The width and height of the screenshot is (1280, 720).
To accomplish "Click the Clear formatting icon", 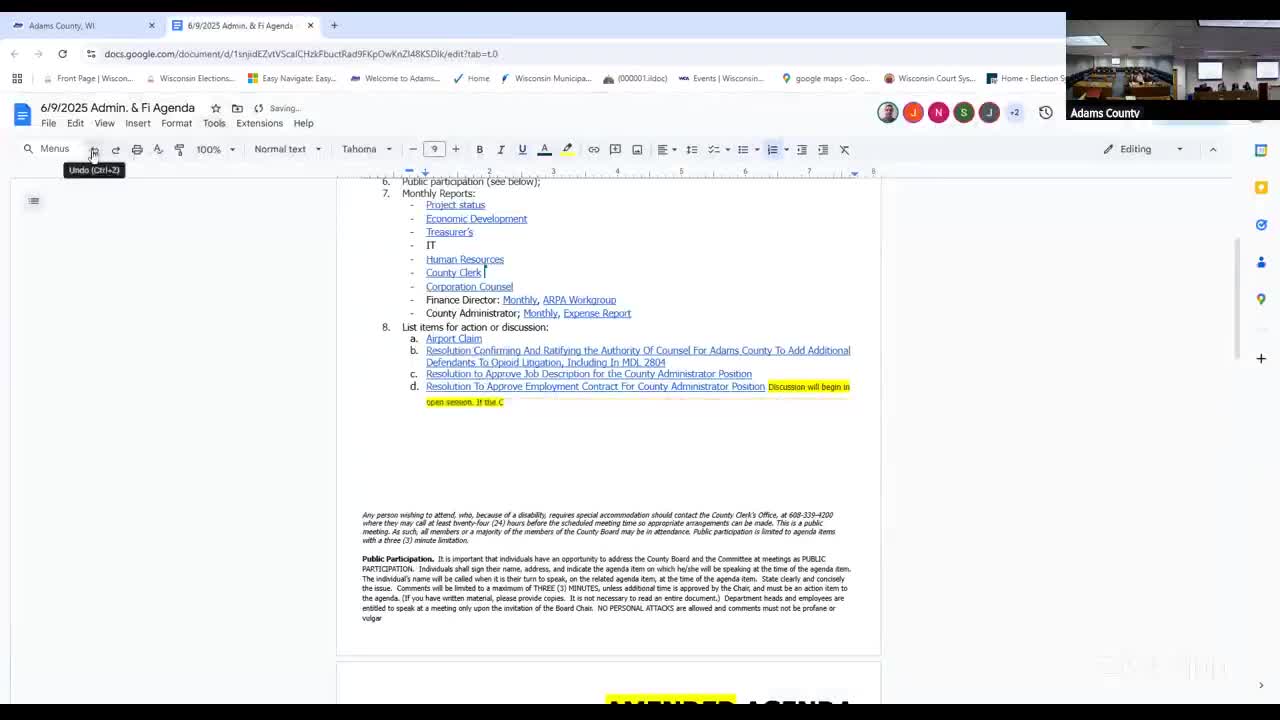I will point(844,150).
